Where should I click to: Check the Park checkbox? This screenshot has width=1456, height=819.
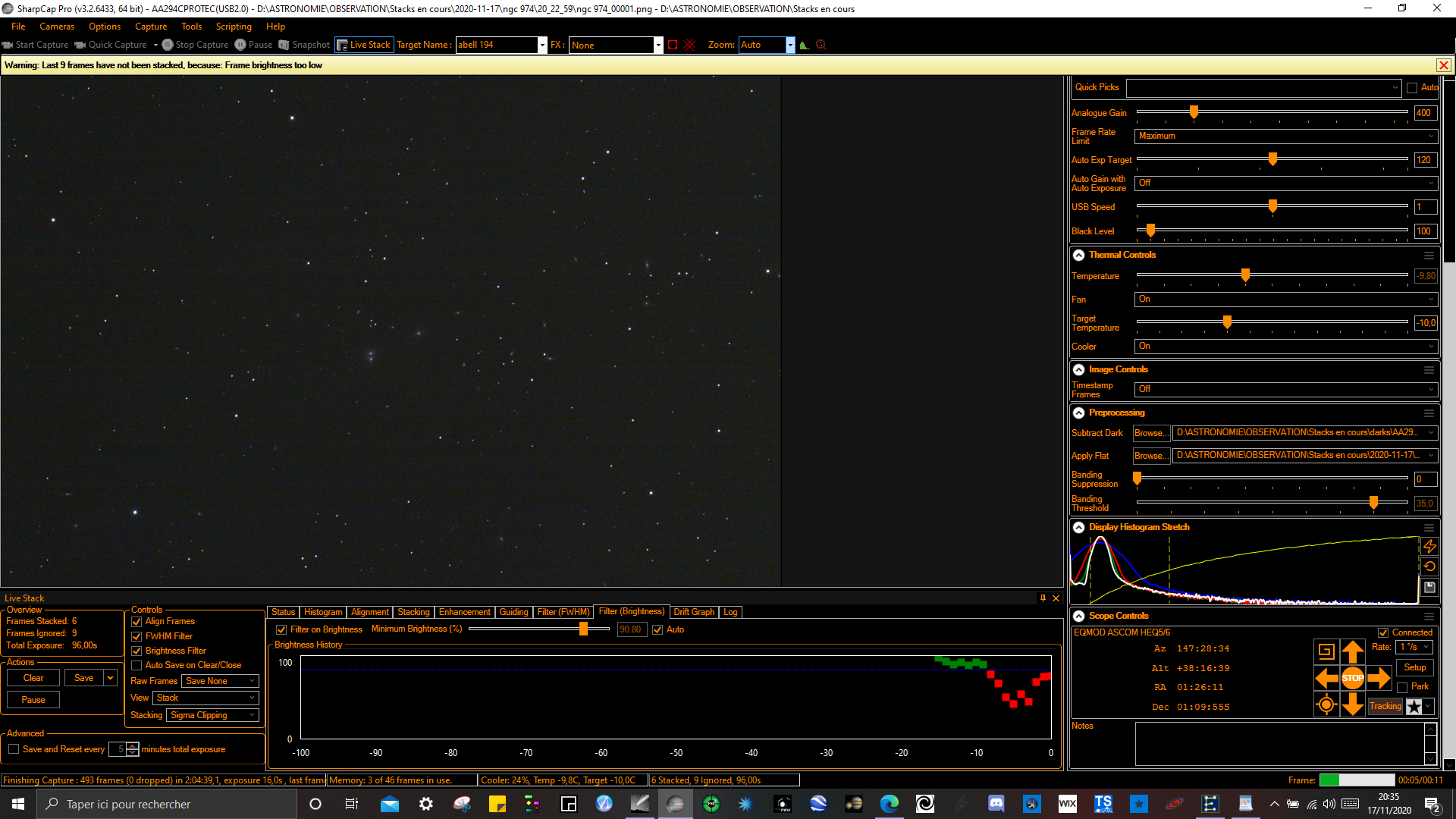(x=1402, y=687)
